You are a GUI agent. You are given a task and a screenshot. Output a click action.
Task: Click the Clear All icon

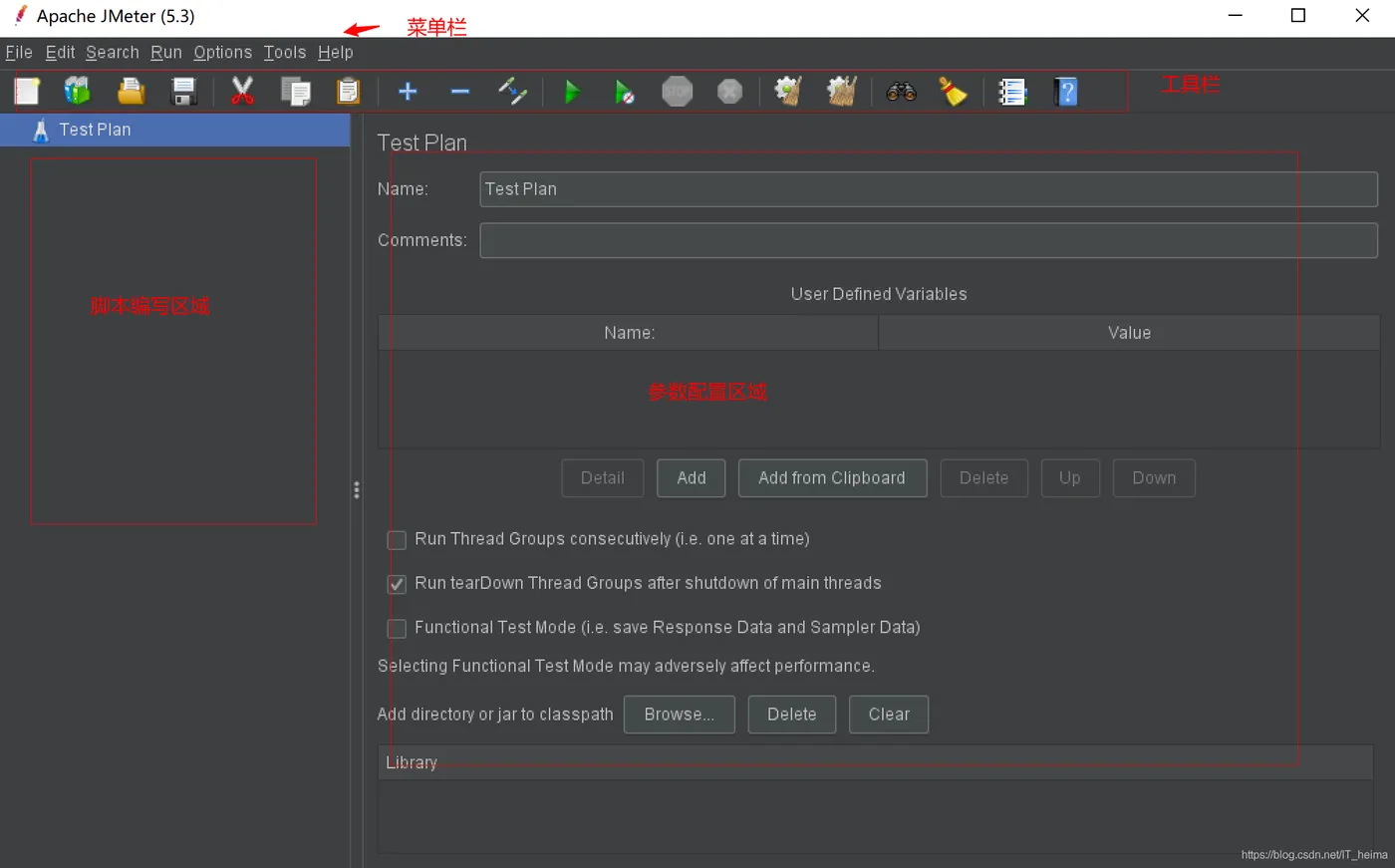click(x=842, y=92)
